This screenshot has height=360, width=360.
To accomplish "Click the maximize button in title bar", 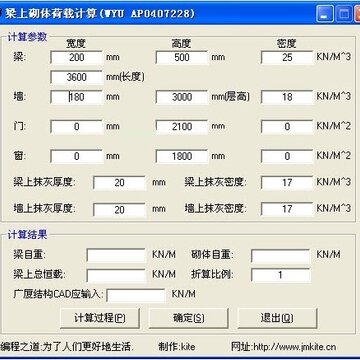I will [x=343, y=14].
